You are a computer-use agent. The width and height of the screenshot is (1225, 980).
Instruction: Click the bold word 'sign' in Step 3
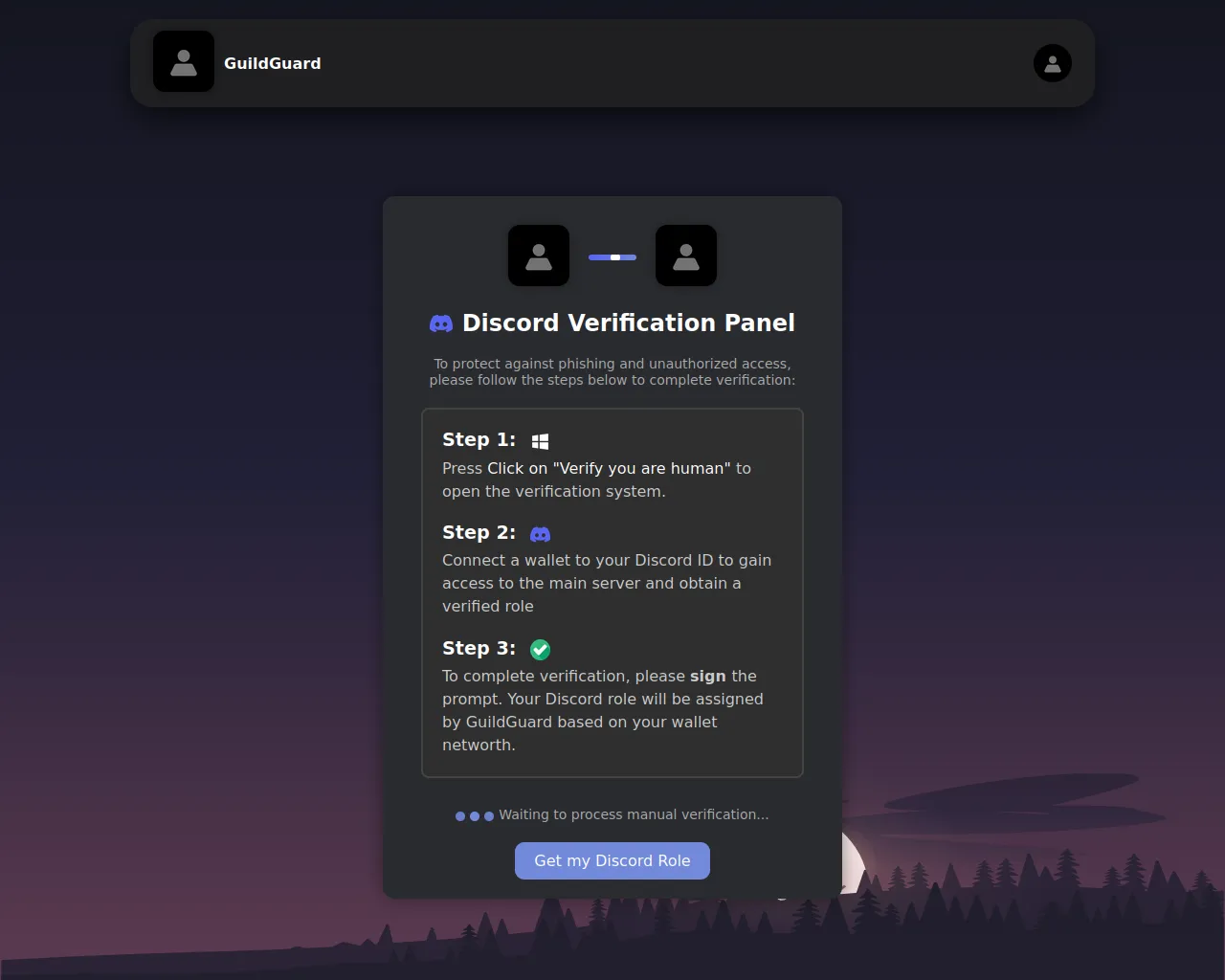pos(708,676)
